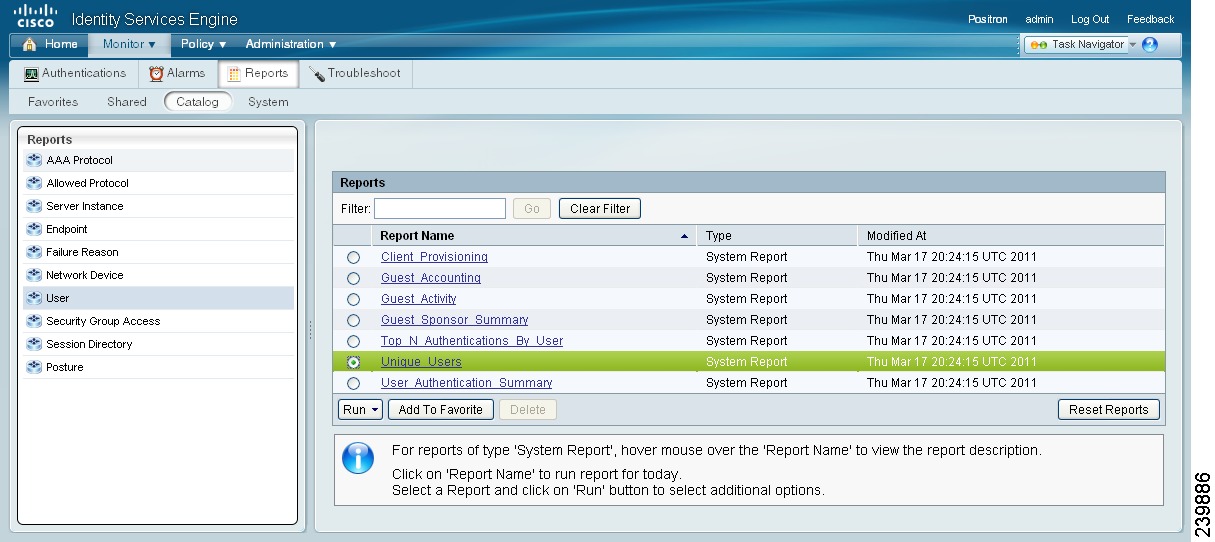Click the Cisco logo

pos(36,17)
